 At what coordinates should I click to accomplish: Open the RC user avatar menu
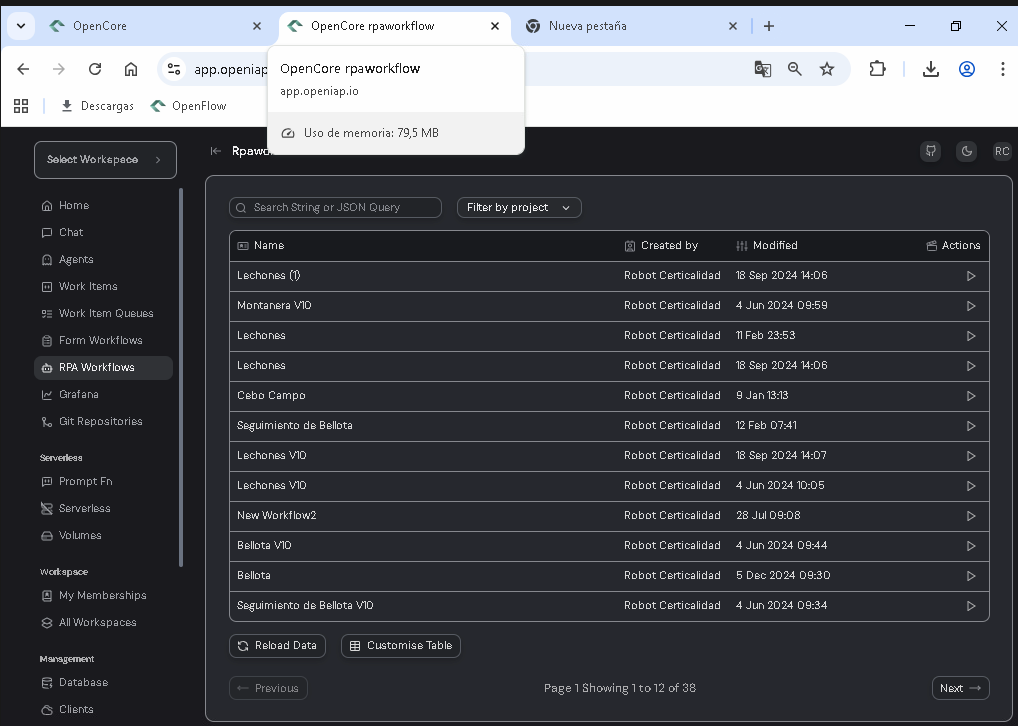(x=1001, y=151)
